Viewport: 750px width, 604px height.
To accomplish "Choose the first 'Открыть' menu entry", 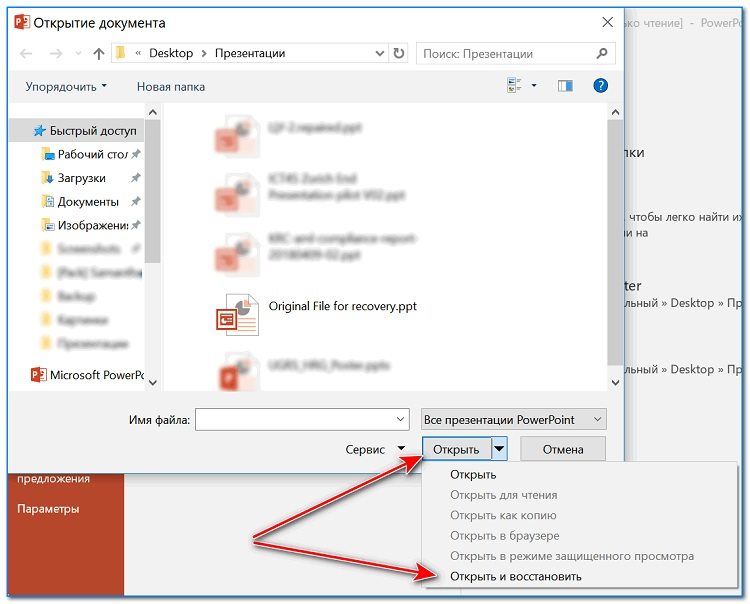I will tap(473, 474).
